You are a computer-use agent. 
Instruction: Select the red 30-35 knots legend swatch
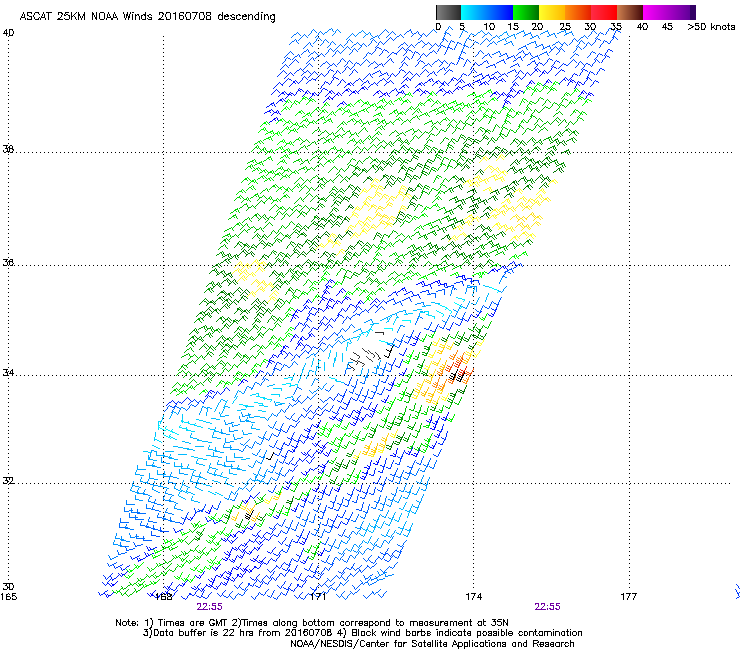click(x=604, y=12)
